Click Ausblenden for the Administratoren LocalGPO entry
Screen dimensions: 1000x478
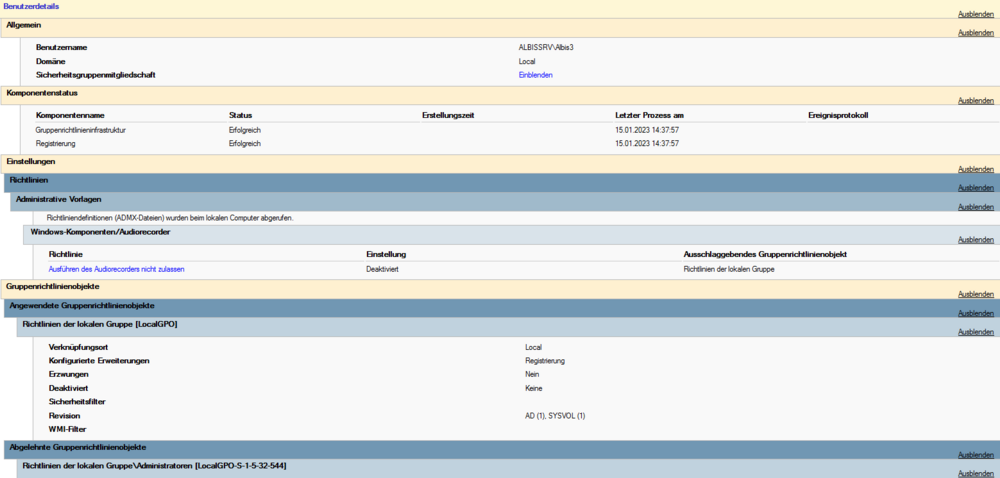pyautogui.click(x=975, y=473)
